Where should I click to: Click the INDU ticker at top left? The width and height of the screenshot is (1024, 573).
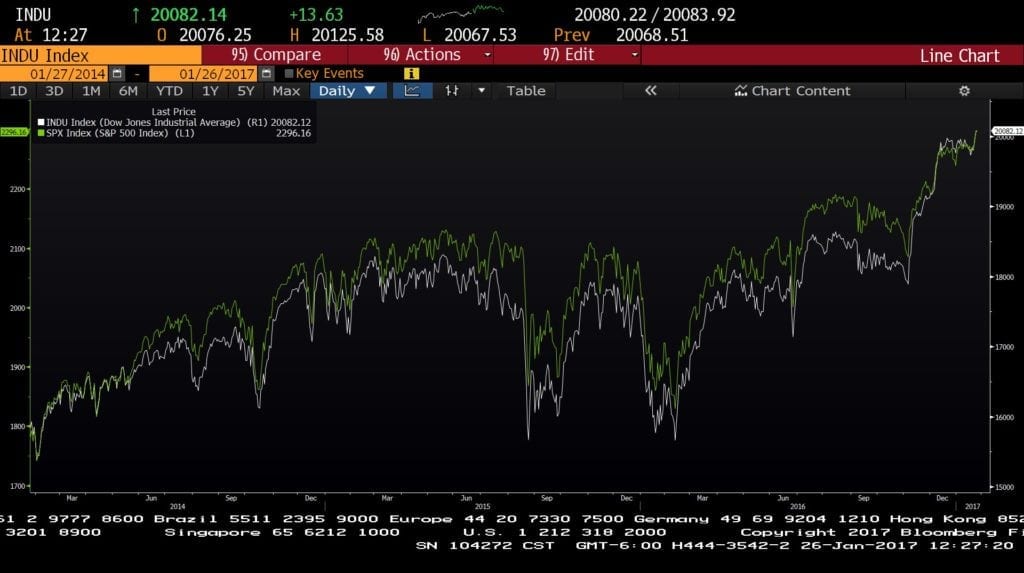33,14
